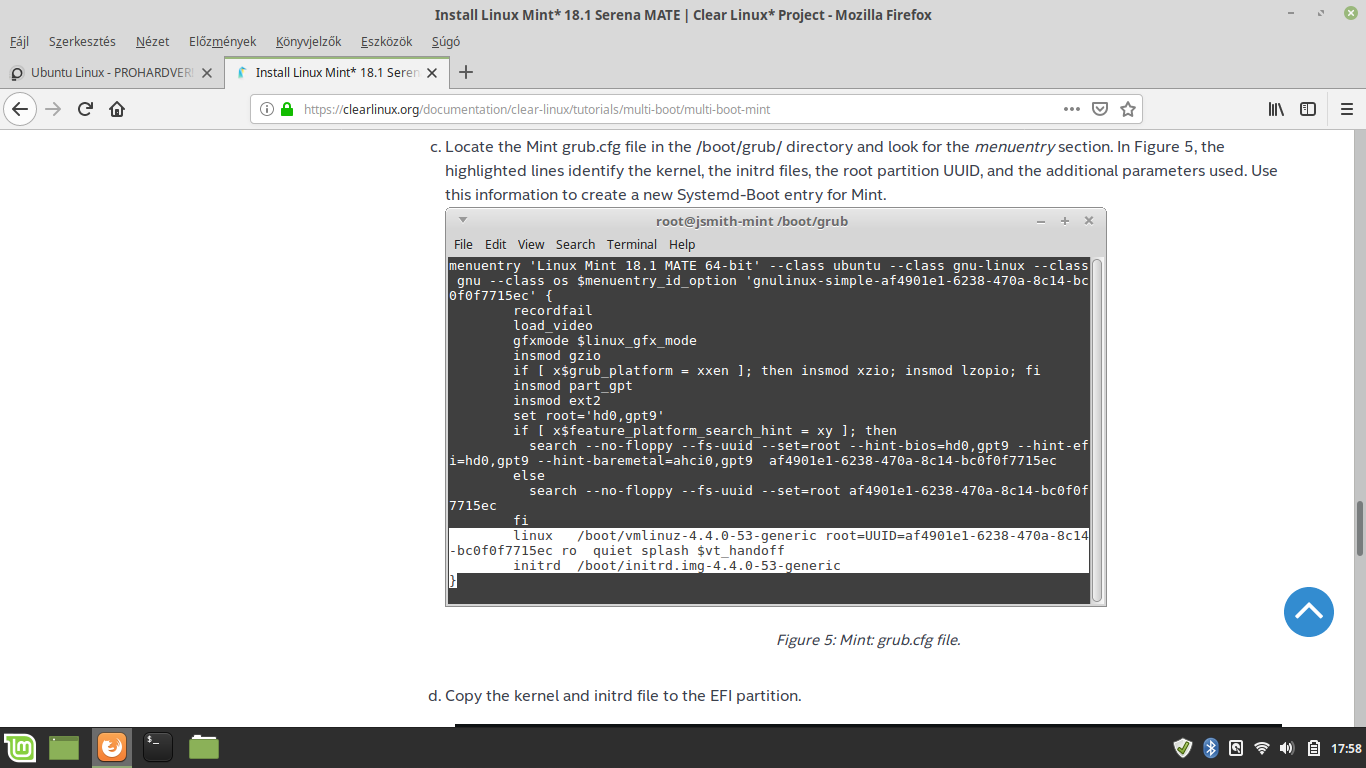Open the Könyvjelzők menu
Image resolution: width=1366 pixels, height=768 pixels.
click(x=308, y=42)
